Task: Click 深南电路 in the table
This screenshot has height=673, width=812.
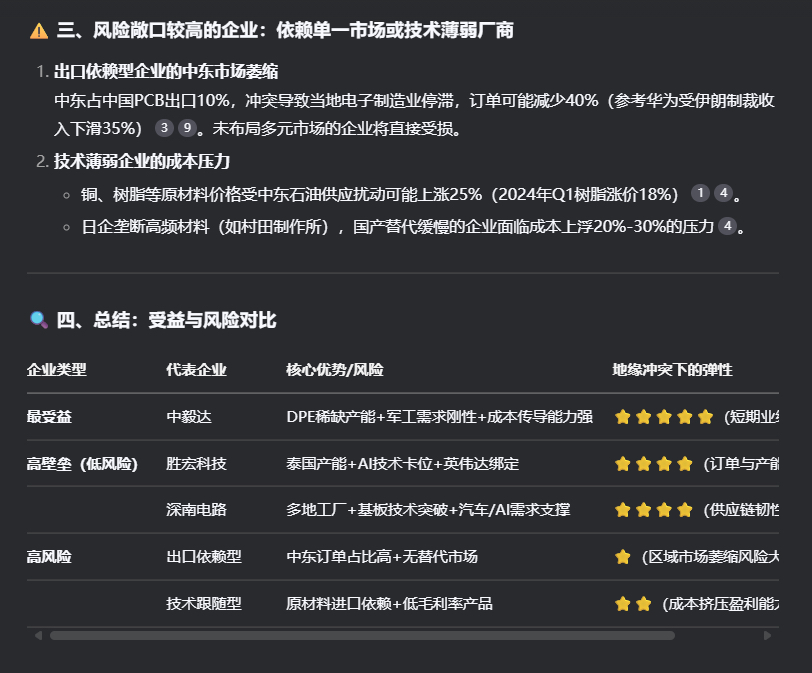Action: tap(196, 510)
